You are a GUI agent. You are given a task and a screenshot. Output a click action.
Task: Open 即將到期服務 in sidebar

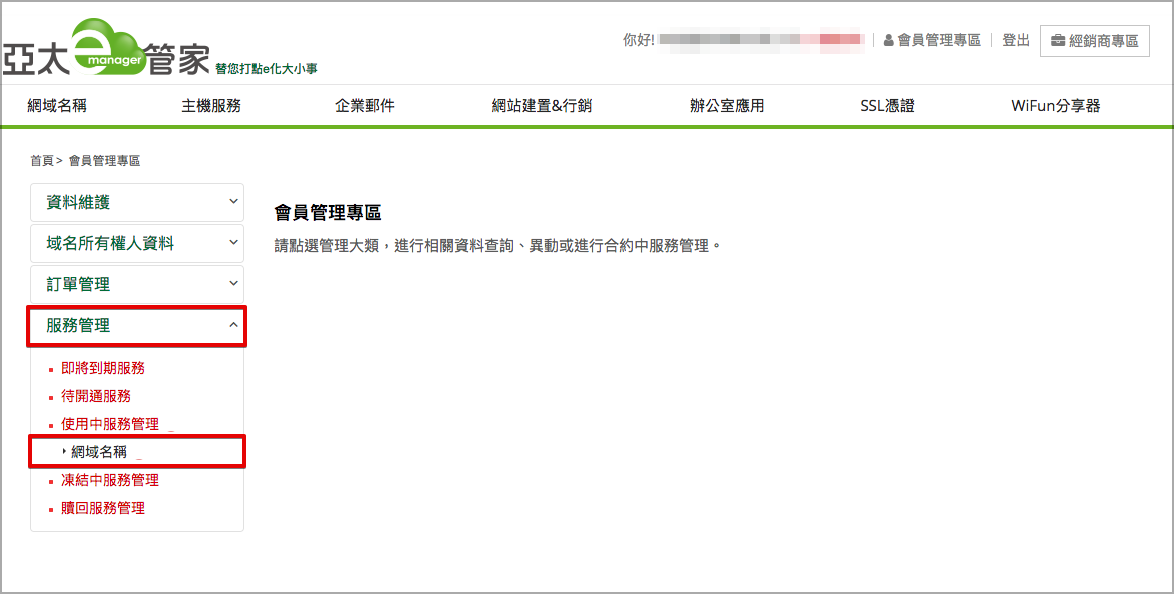[x=103, y=369]
